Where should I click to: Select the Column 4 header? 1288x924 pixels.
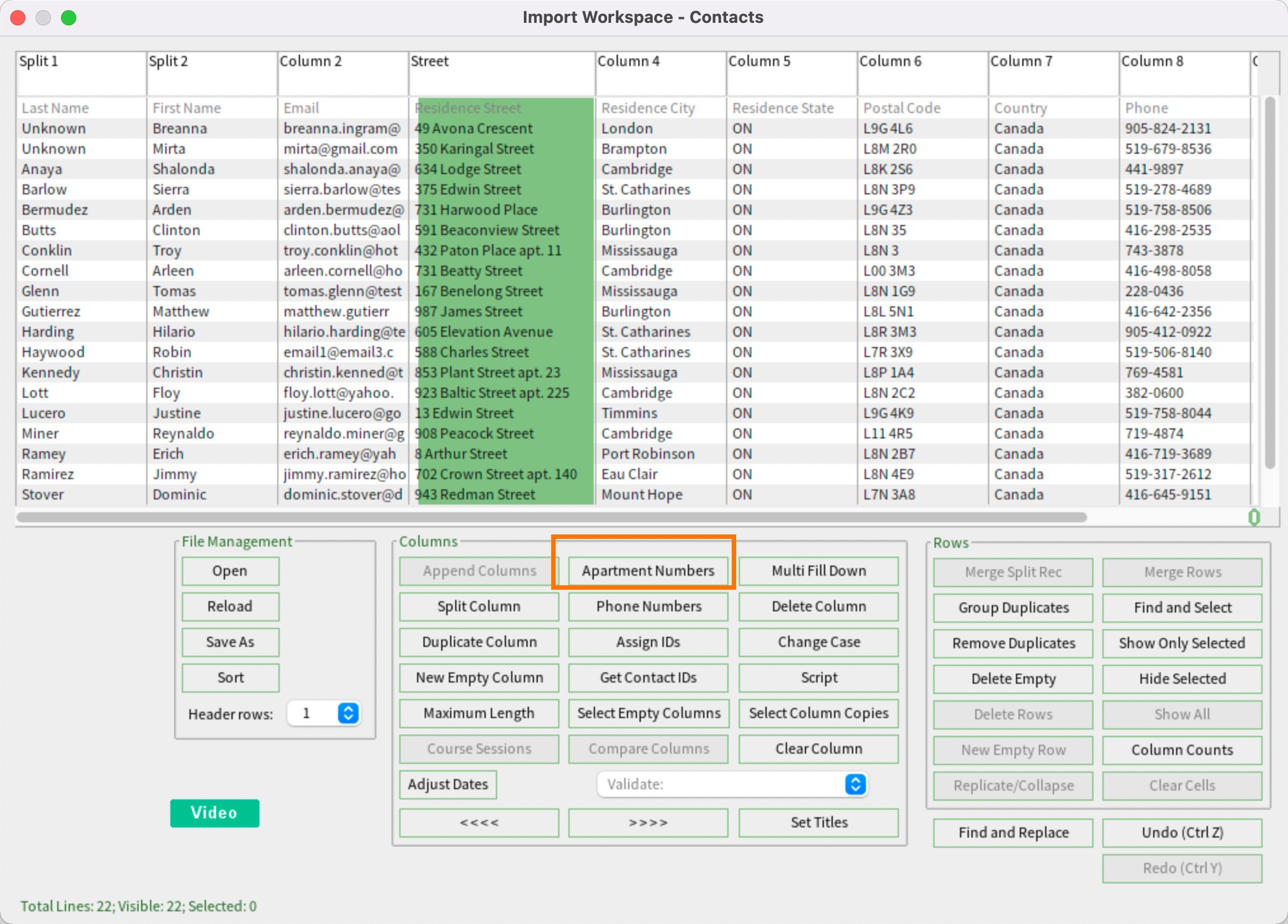(660, 73)
